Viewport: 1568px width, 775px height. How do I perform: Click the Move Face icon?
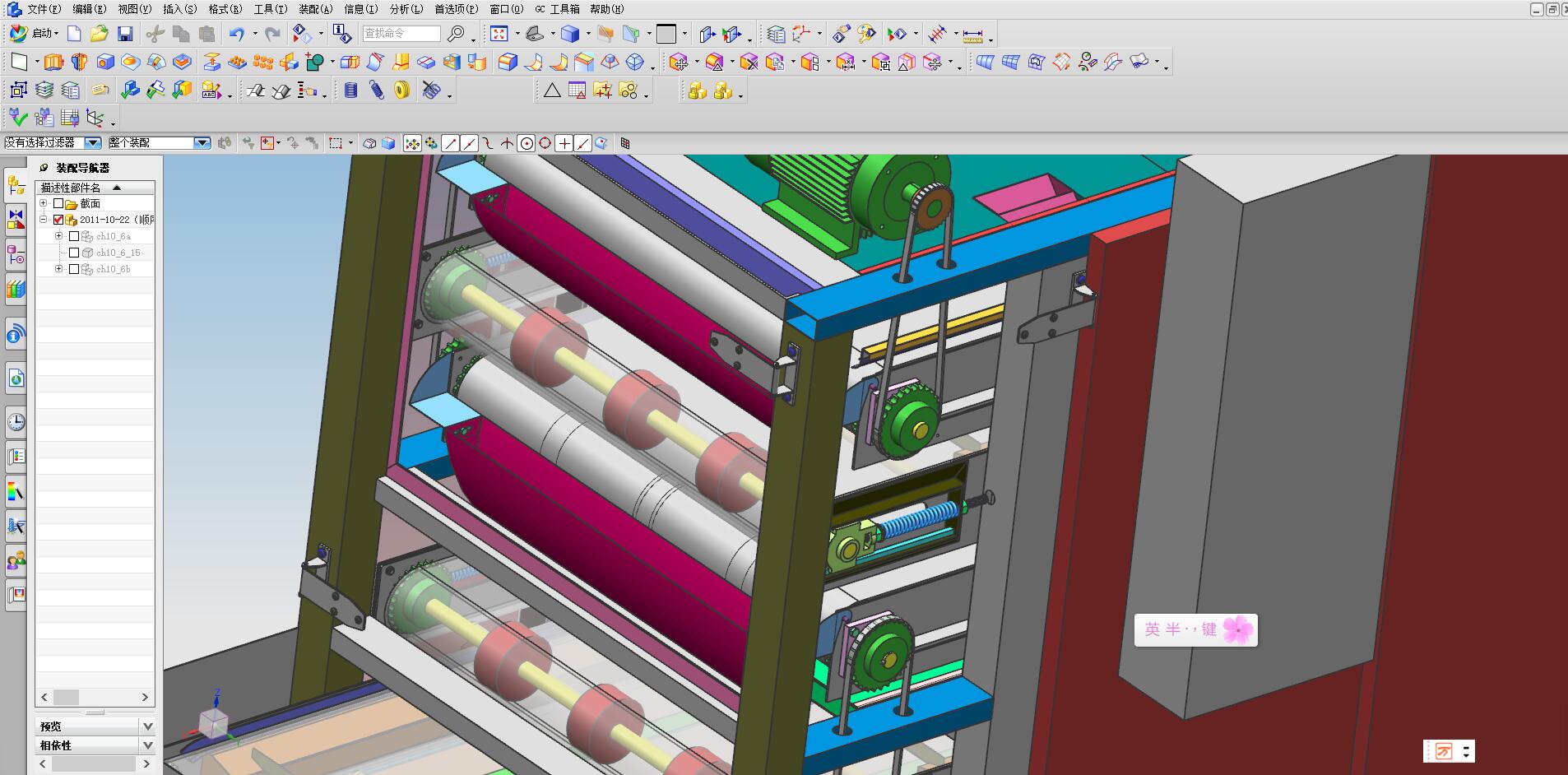coord(679,62)
